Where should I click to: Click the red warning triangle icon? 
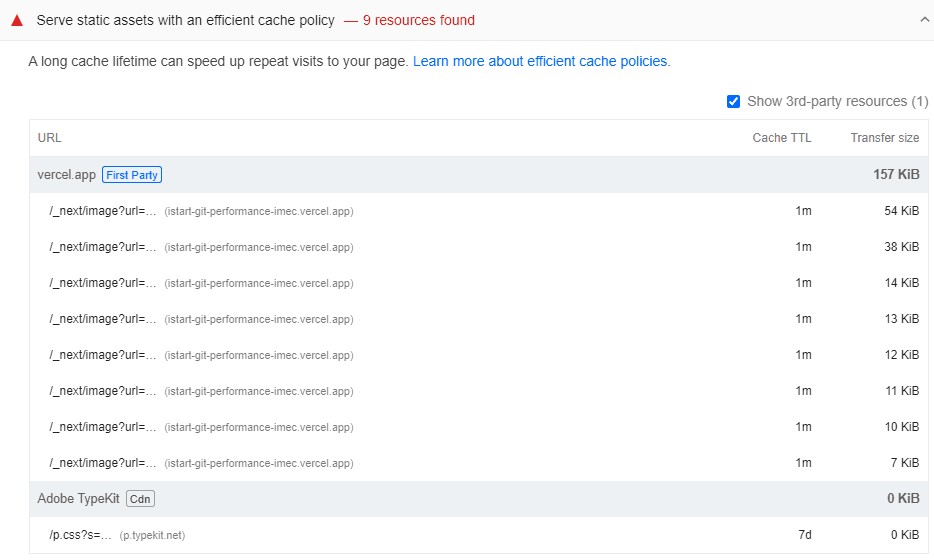tap(17, 21)
